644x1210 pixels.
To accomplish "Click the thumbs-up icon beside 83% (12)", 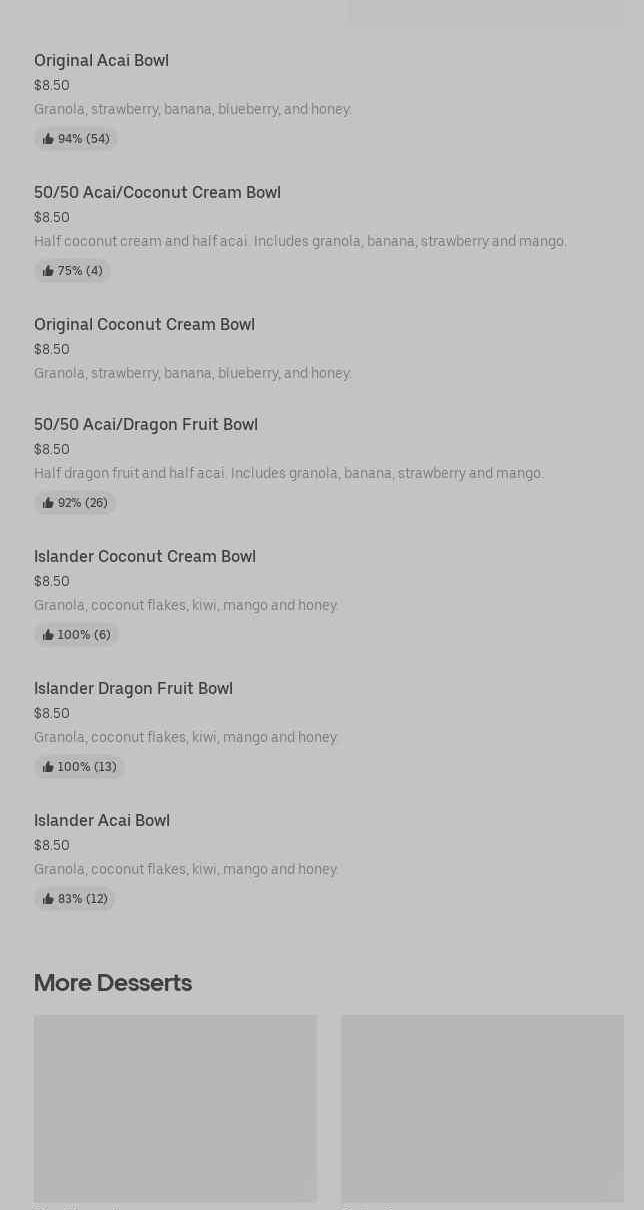I will 48,899.
